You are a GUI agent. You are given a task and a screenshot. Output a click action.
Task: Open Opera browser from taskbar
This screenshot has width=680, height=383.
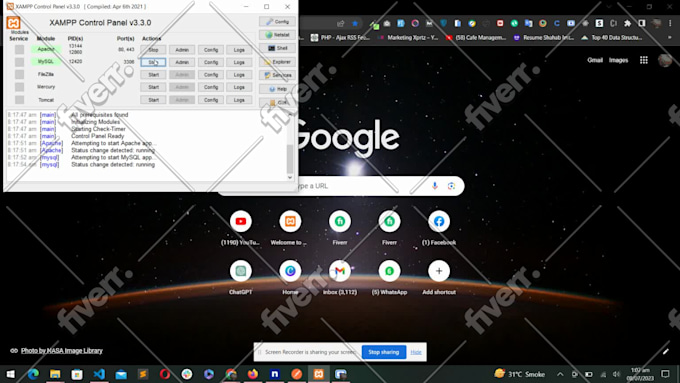click(x=165, y=374)
